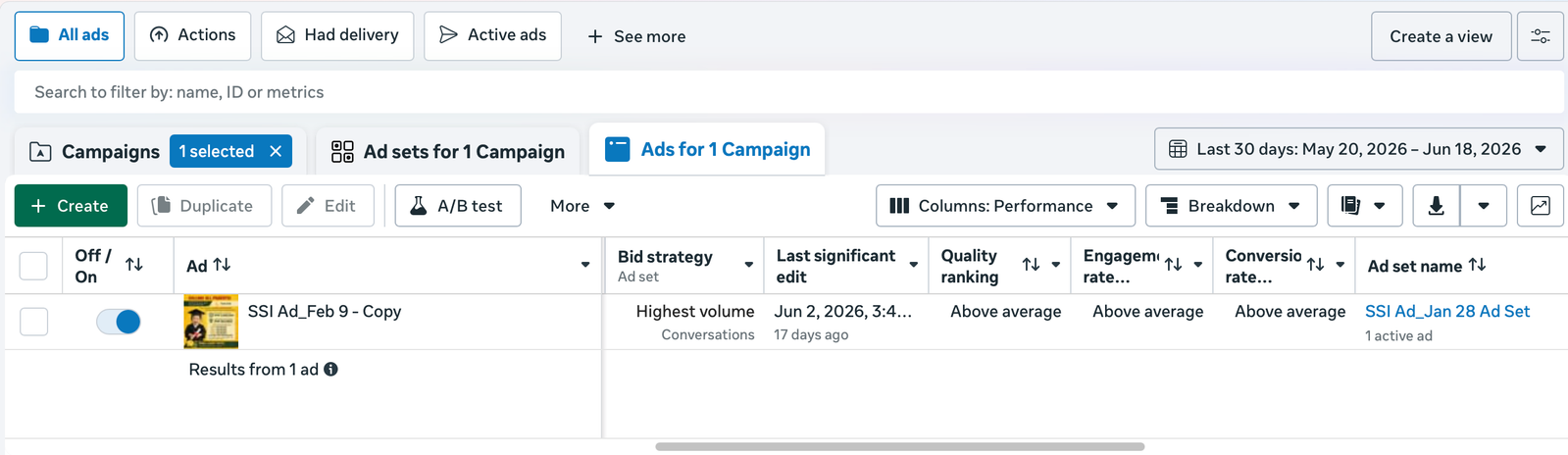This screenshot has width=1568, height=455.
Task: Open Conversion rate column dropdown arrow
Action: (1340, 265)
